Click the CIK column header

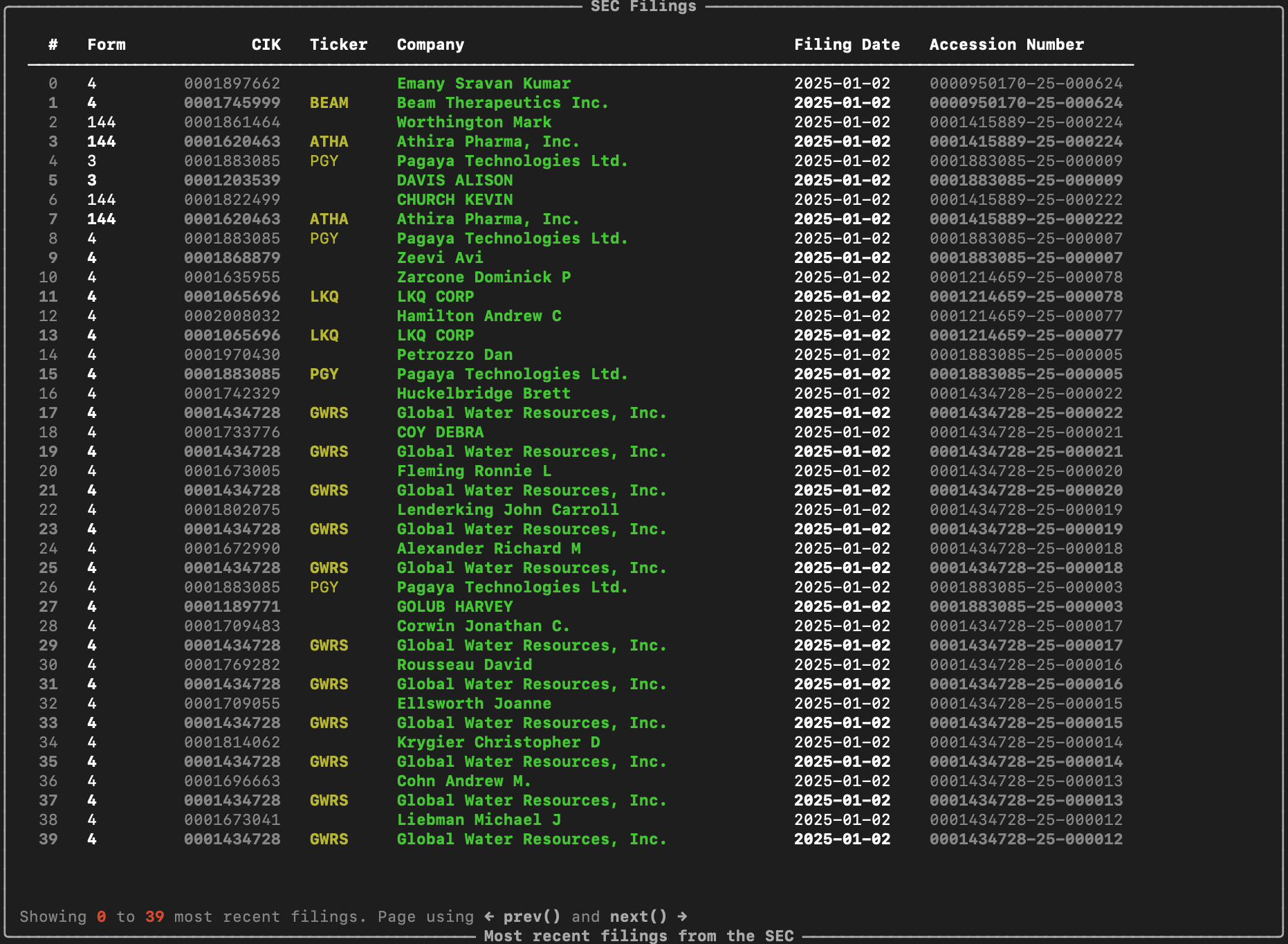[x=266, y=44]
